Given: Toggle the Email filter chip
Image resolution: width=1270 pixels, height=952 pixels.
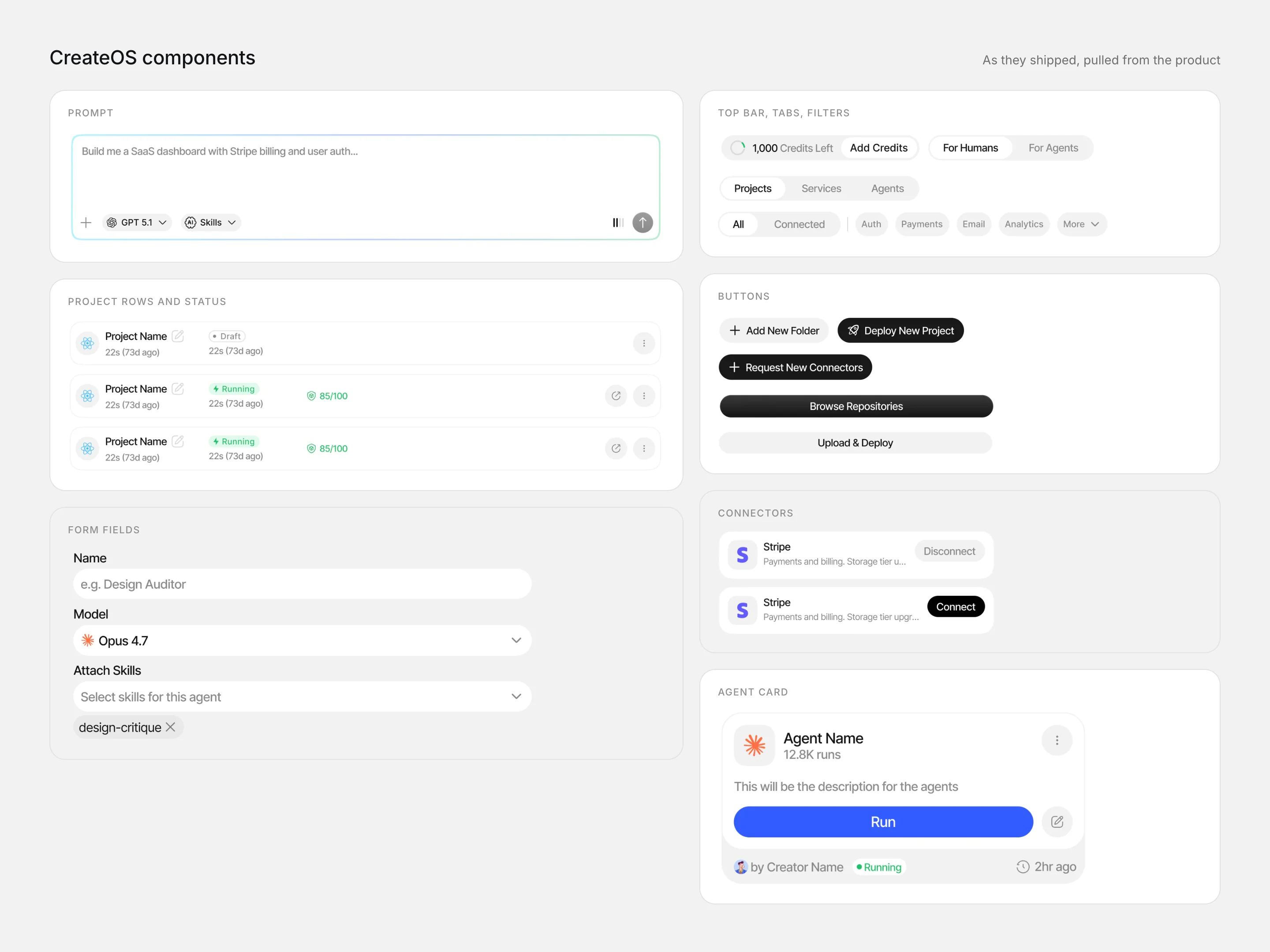Looking at the screenshot, I should point(973,224).
